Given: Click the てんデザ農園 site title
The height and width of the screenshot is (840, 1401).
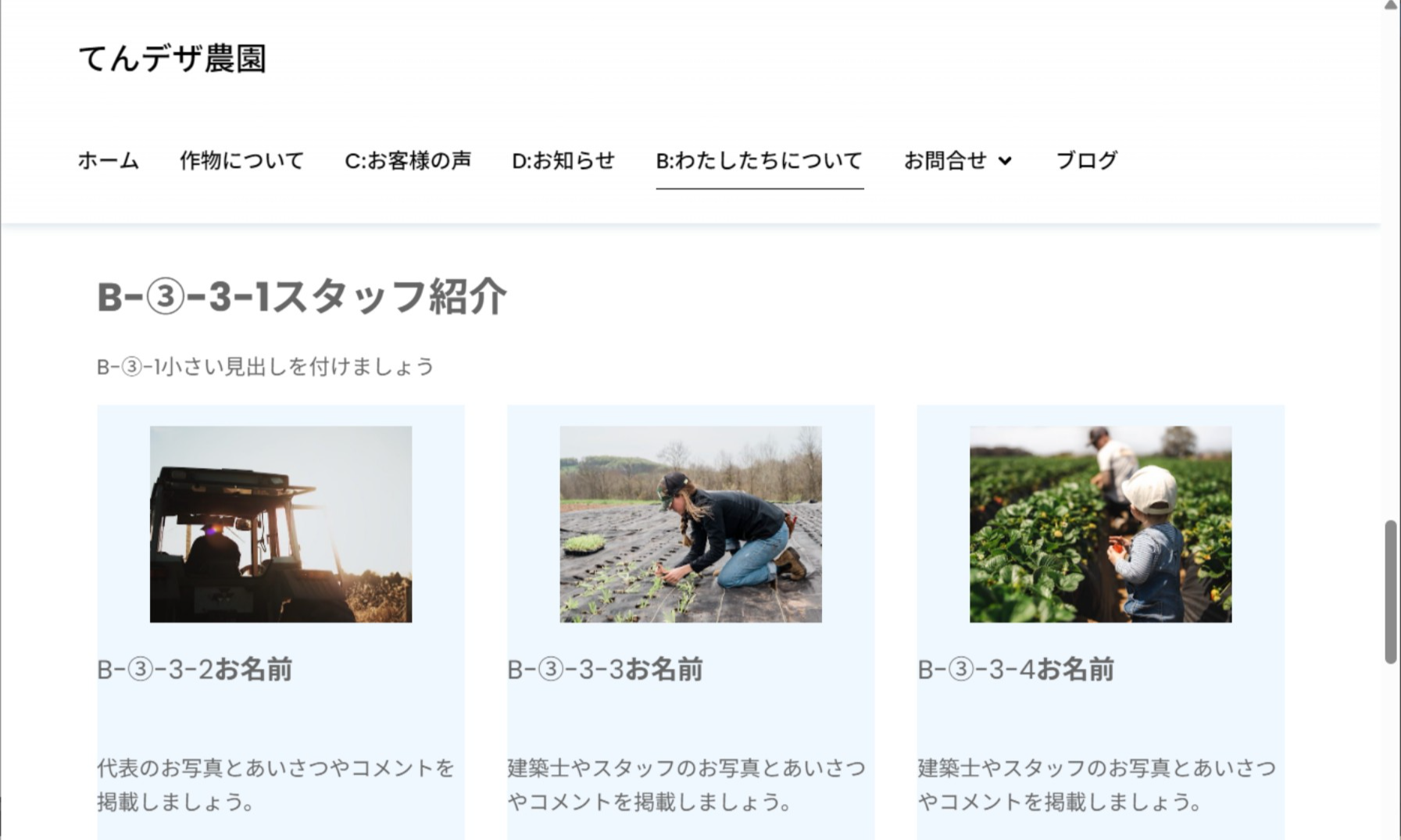Looking at the screenshot, I should 173,59.
